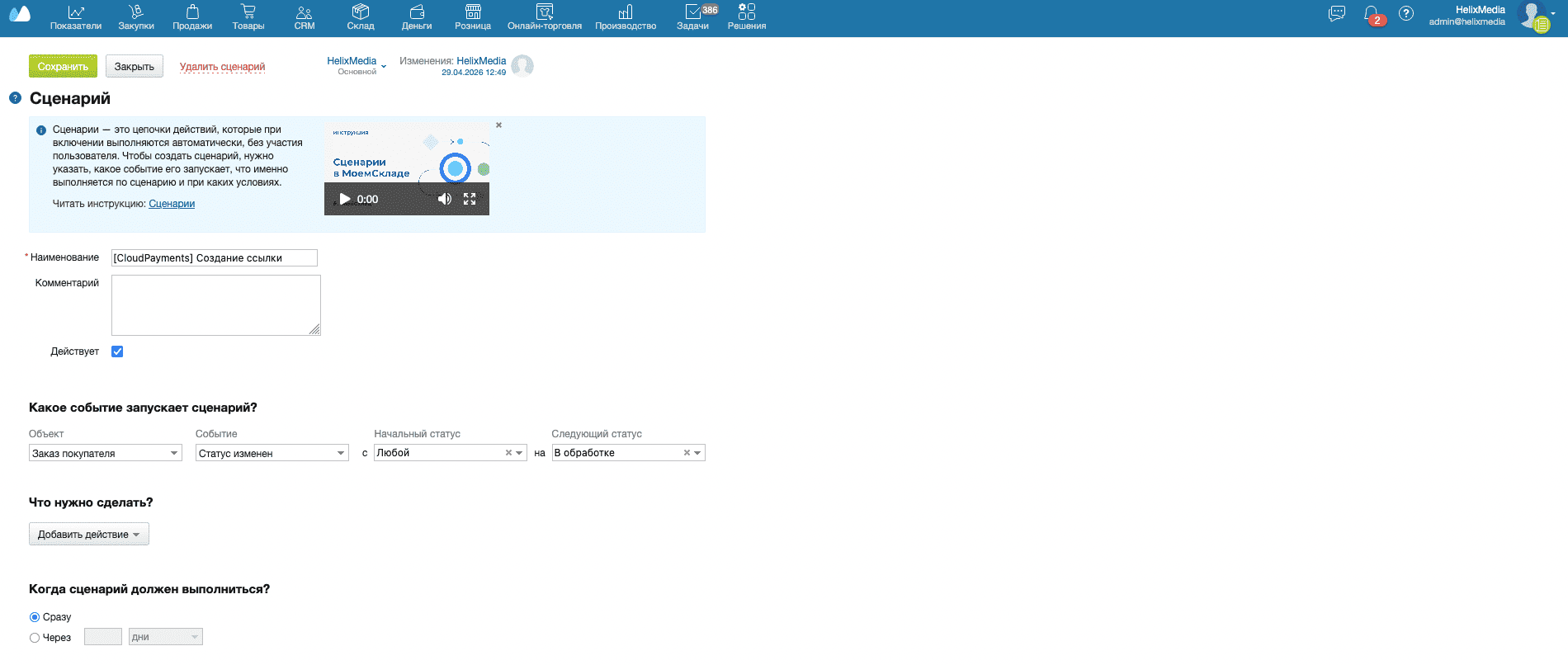
Task: Open the user menu arrow in header
Action: (1553, 13)
